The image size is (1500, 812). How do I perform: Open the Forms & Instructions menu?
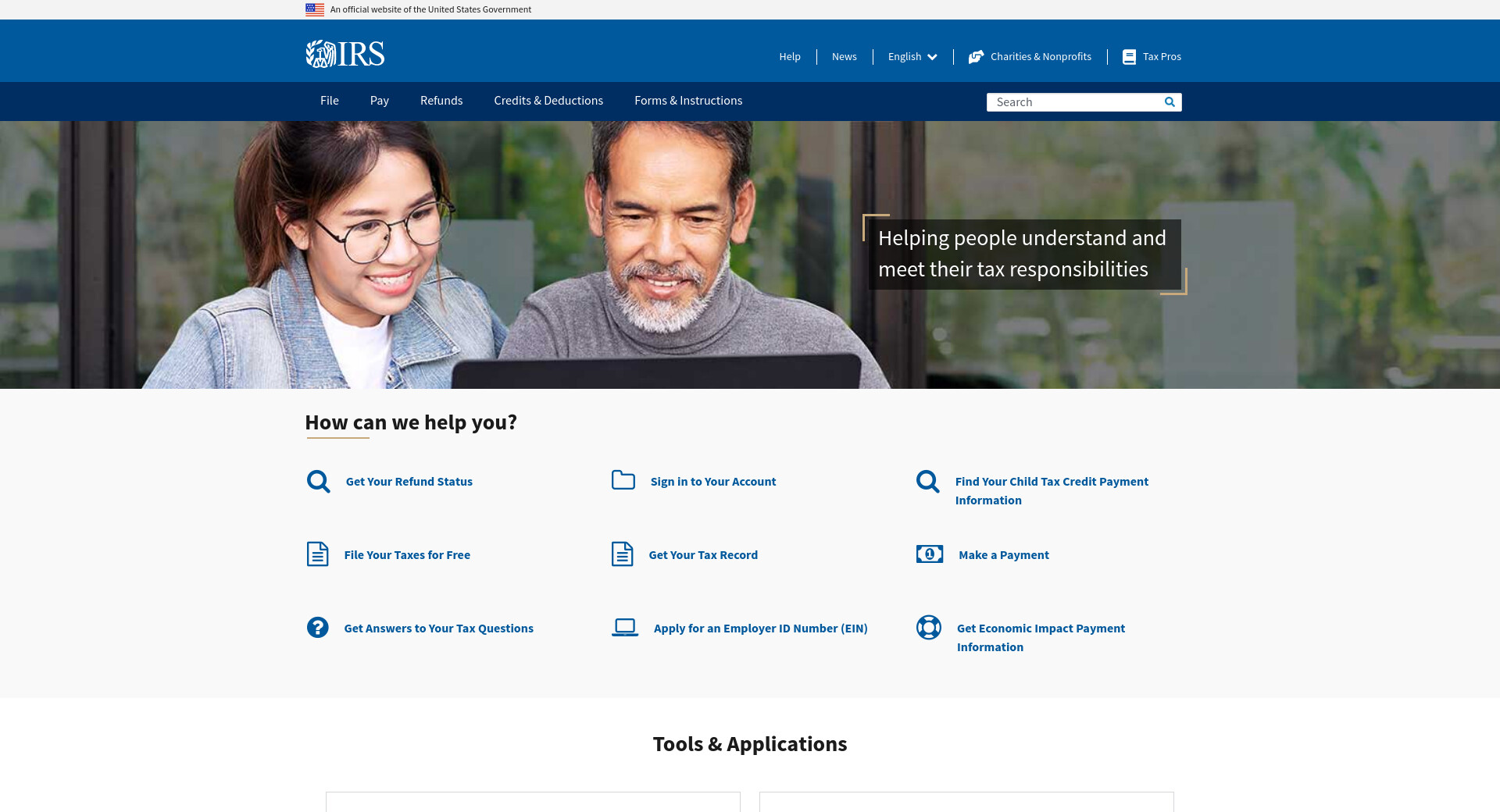tap(688, 101)
